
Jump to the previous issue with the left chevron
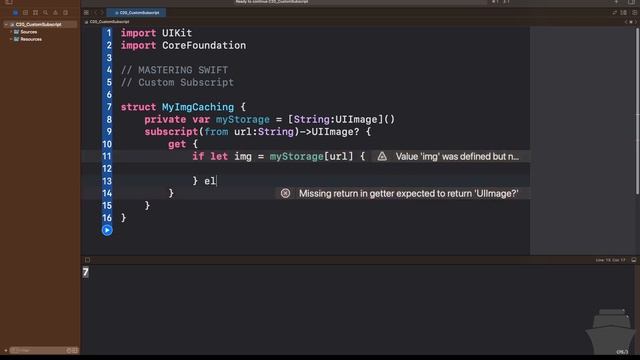coord(626,22)
